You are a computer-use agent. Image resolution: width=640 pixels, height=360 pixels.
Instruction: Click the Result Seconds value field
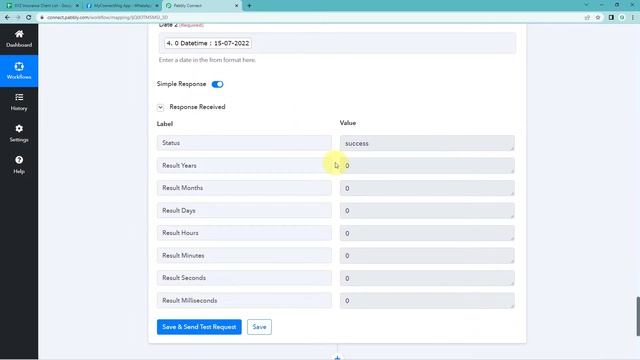pyautogui.click(x=427, y=278)
